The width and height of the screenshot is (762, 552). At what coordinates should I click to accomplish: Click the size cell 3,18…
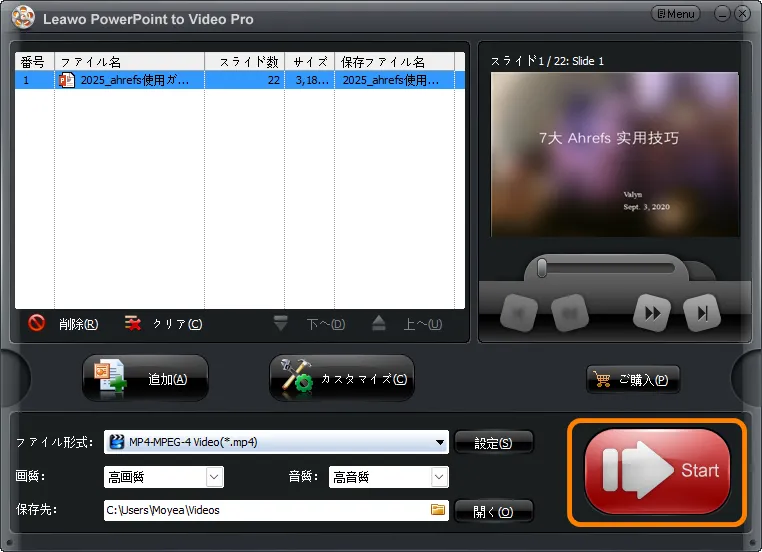click(x=312, y=80)
